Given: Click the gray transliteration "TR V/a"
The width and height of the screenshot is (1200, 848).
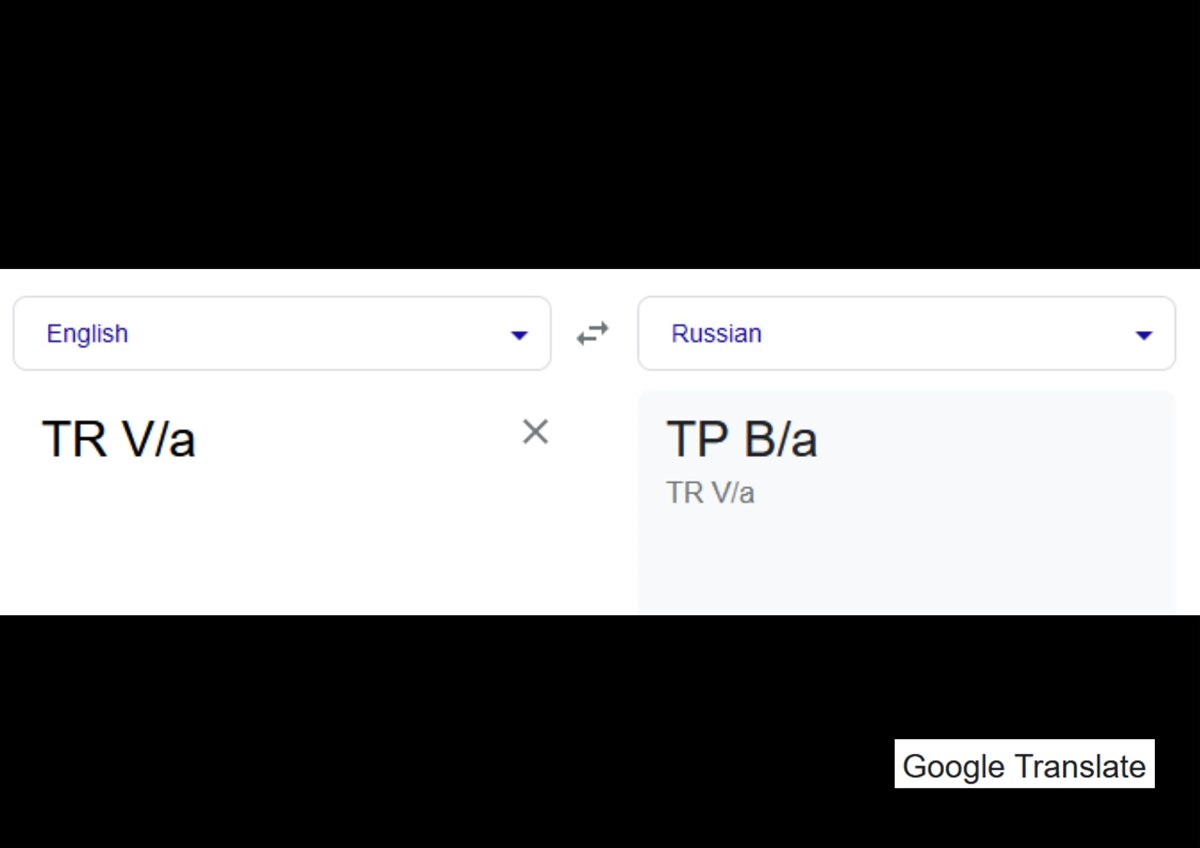Looking at the screenshot, I should [710, 493].
